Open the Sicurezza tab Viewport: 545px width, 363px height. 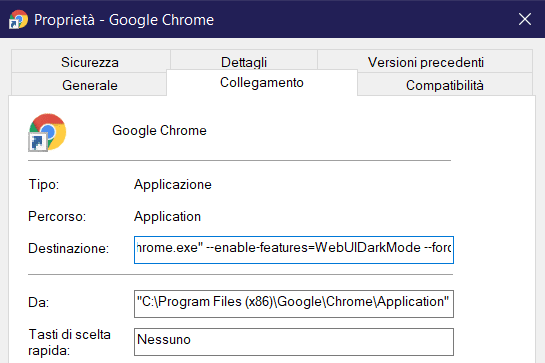[90, 62]
